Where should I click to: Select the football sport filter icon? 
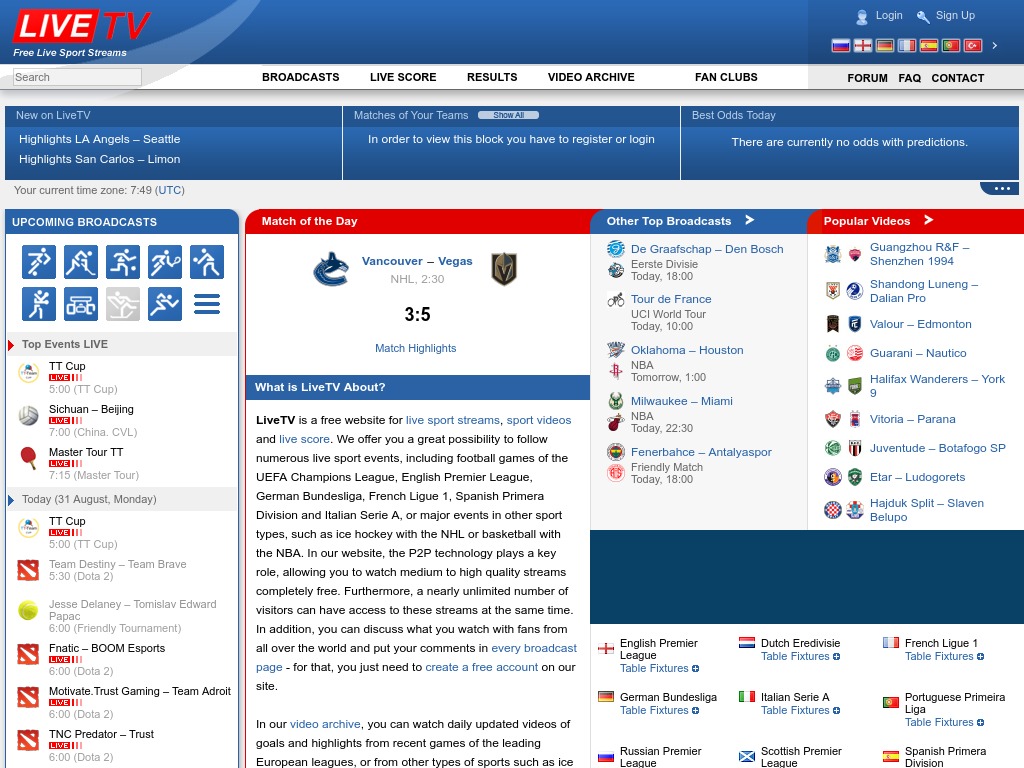39,262
